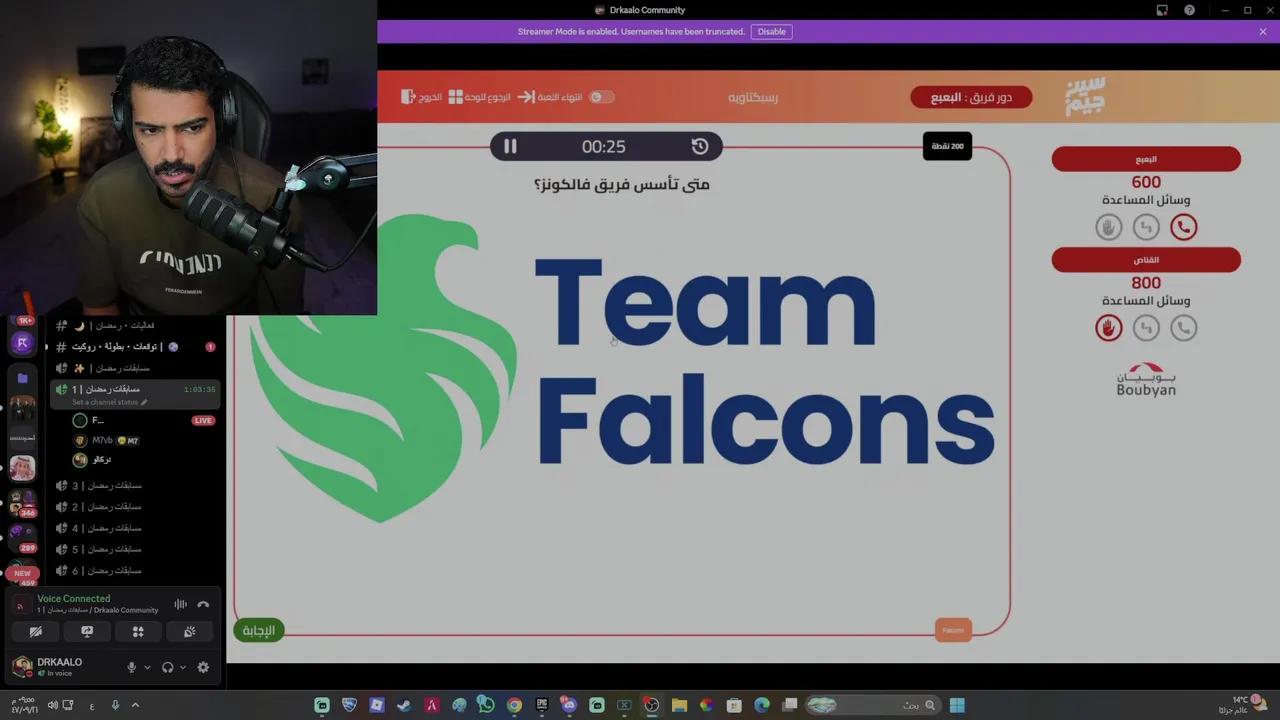The image size is (1280, 720).
Task: Use hand lifeline for البعبع team
Action: pos(1108,227)
